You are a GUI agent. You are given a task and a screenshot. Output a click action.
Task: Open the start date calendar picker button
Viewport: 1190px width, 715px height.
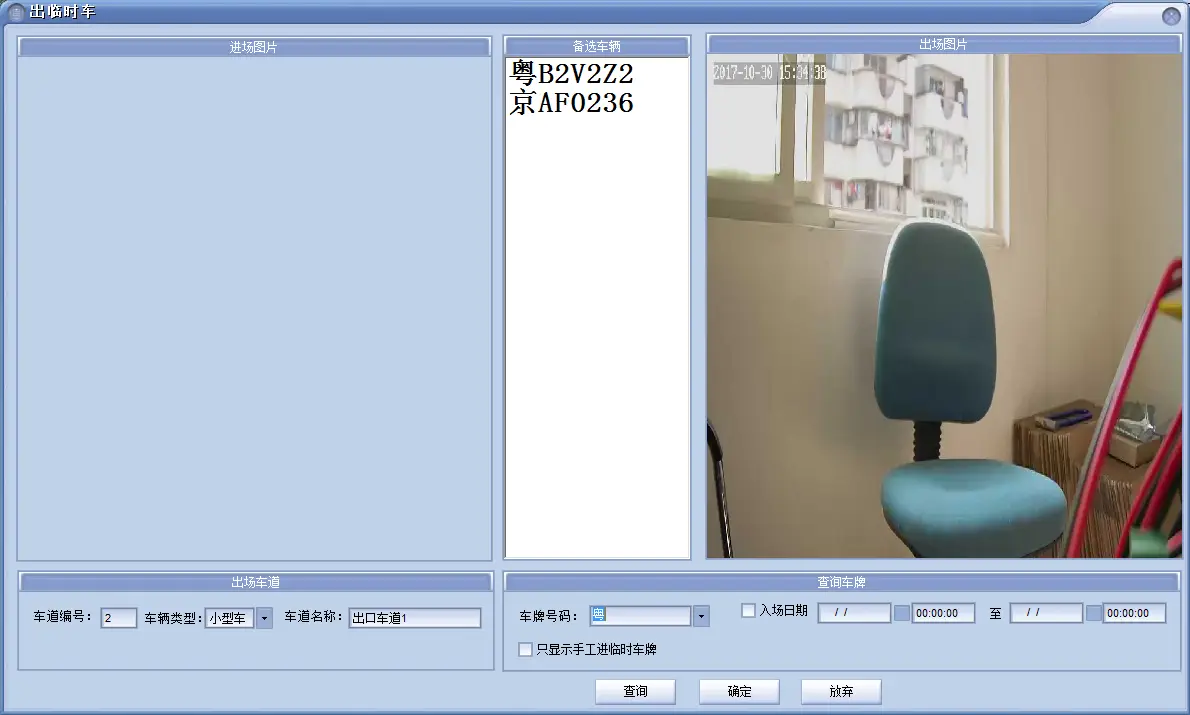(x=902, y=613)
